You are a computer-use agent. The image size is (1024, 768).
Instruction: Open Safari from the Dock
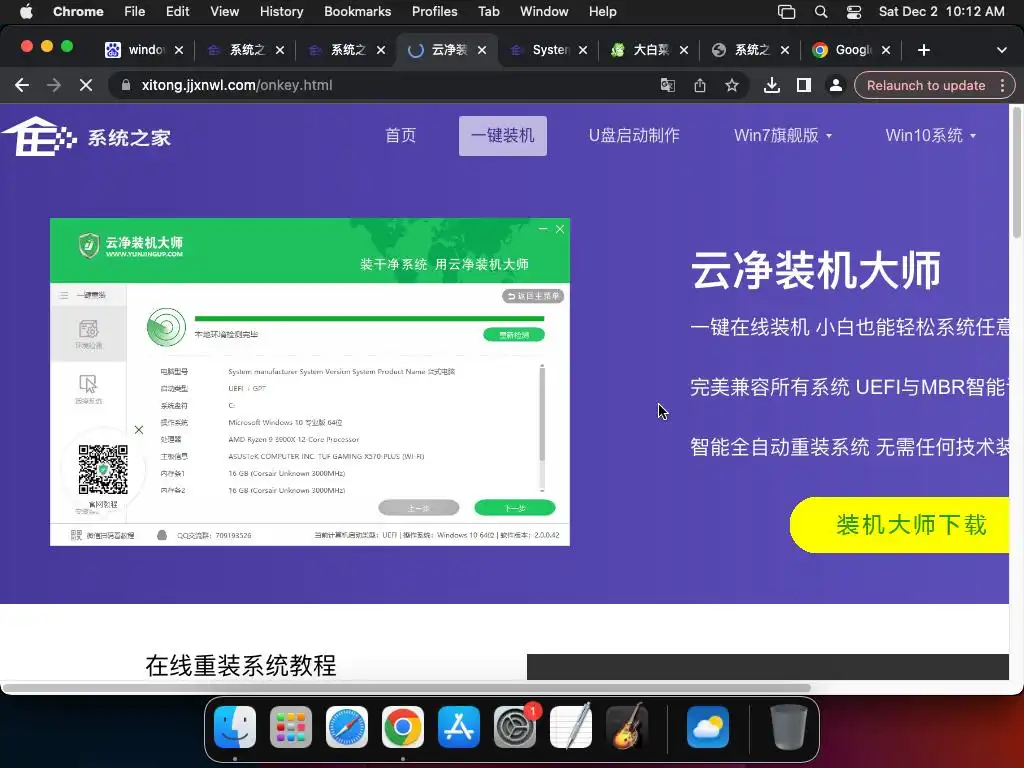(x=347, y=727)
